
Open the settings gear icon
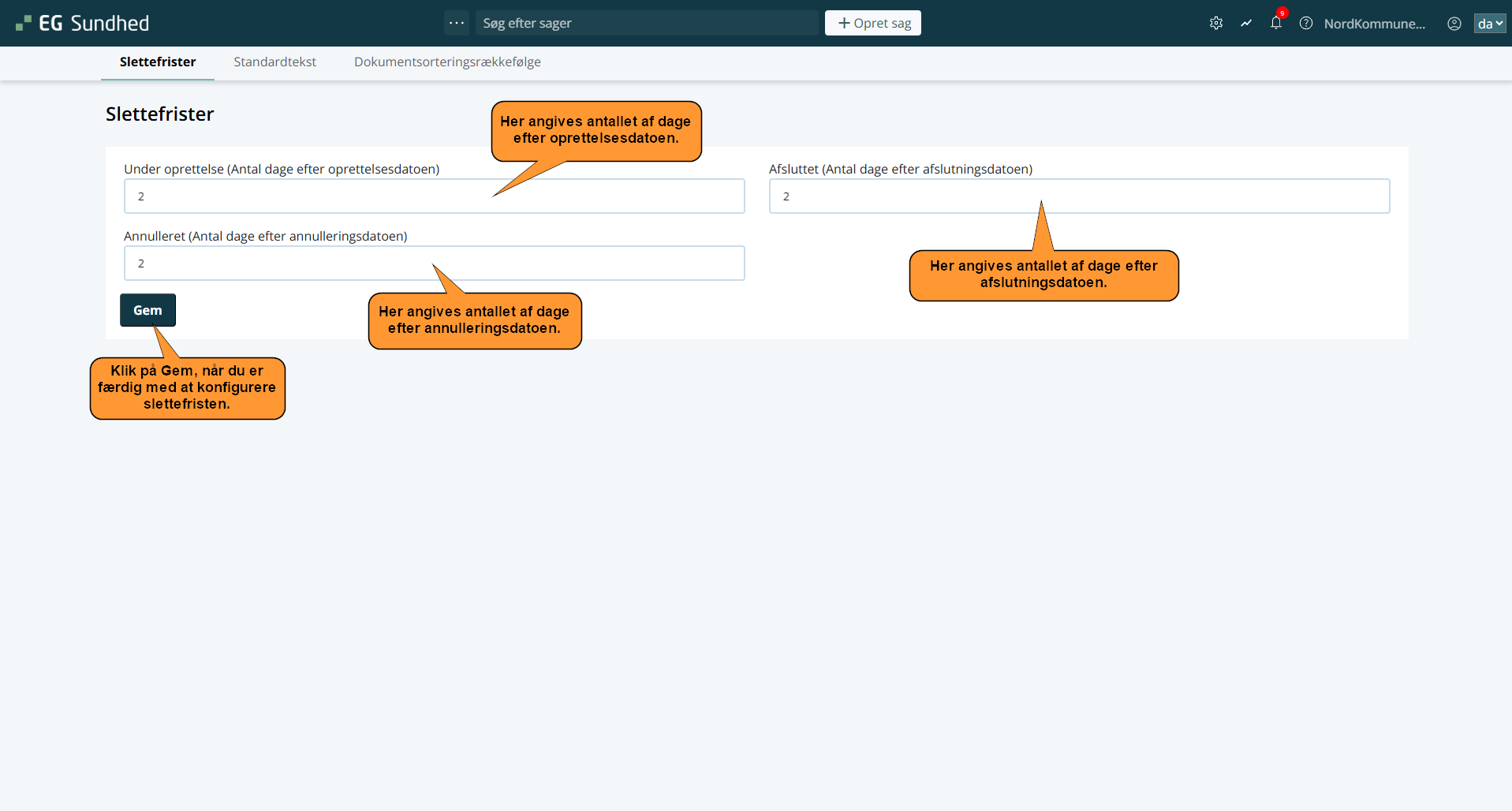tap(1215, 24)
